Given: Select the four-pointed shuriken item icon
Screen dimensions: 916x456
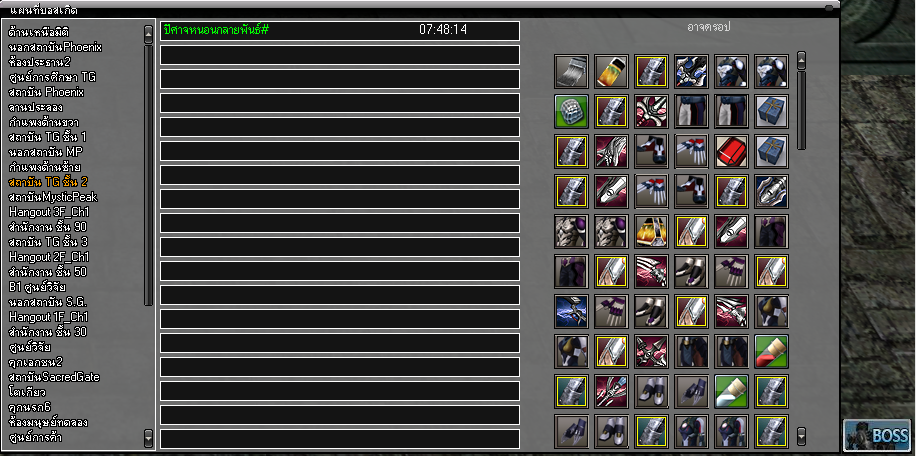Looking at the screenshot, I should point(651,351).
